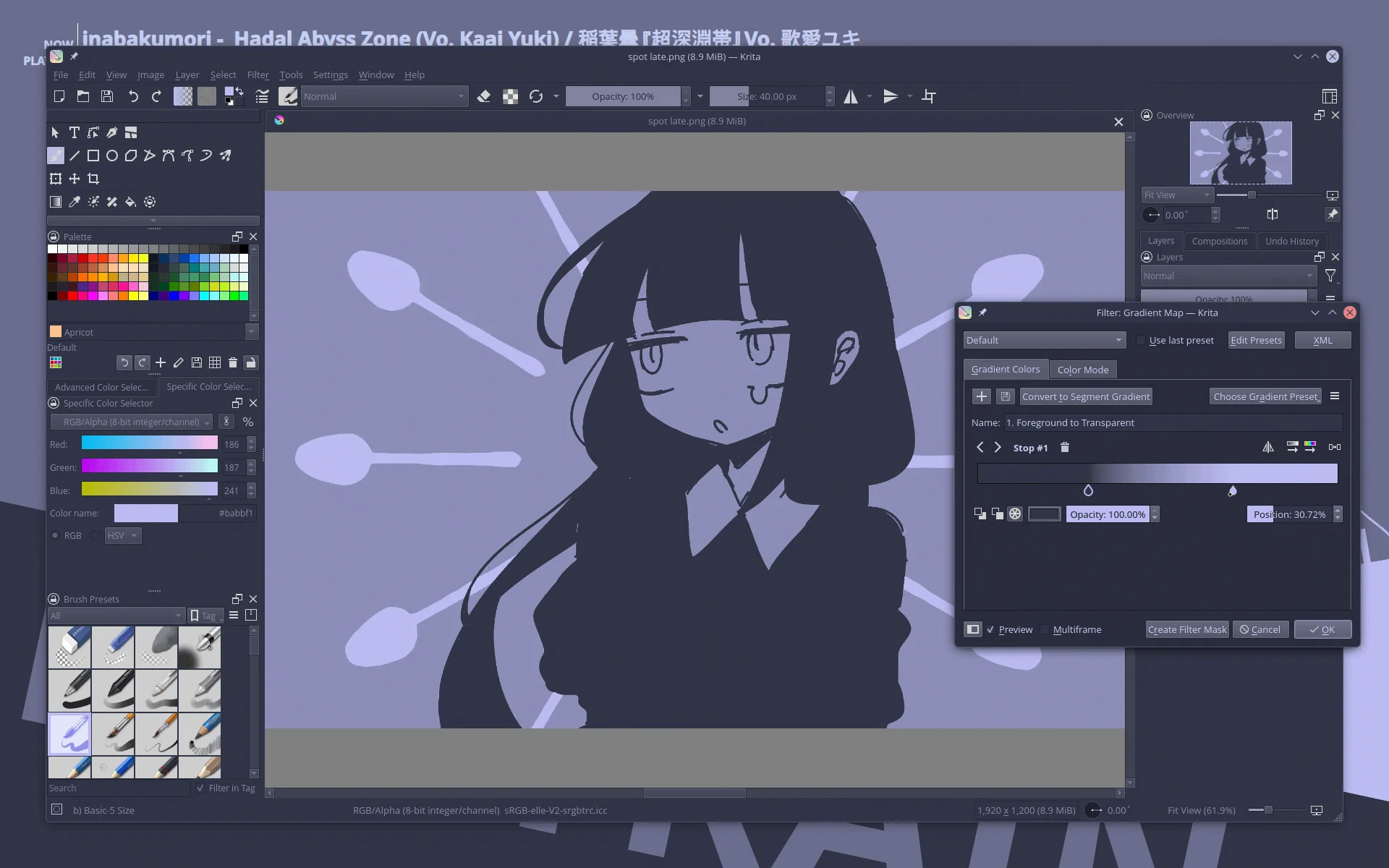Toggle the preserve alpha checkerboard button

click(x=510, y=96)
